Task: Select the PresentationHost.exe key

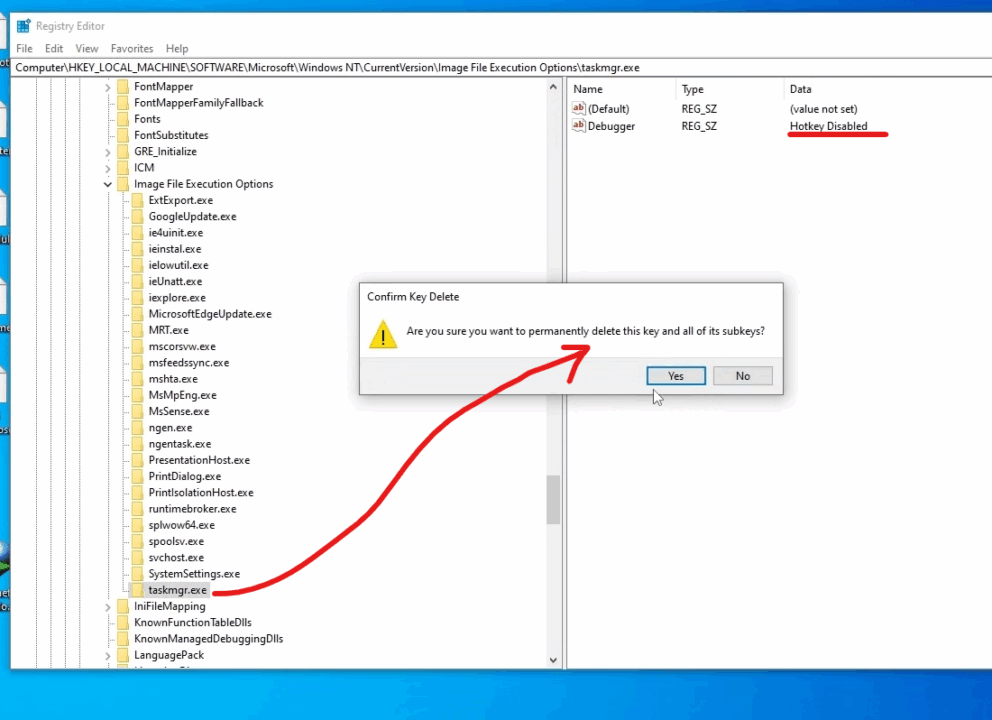Action: pos(199,460)
